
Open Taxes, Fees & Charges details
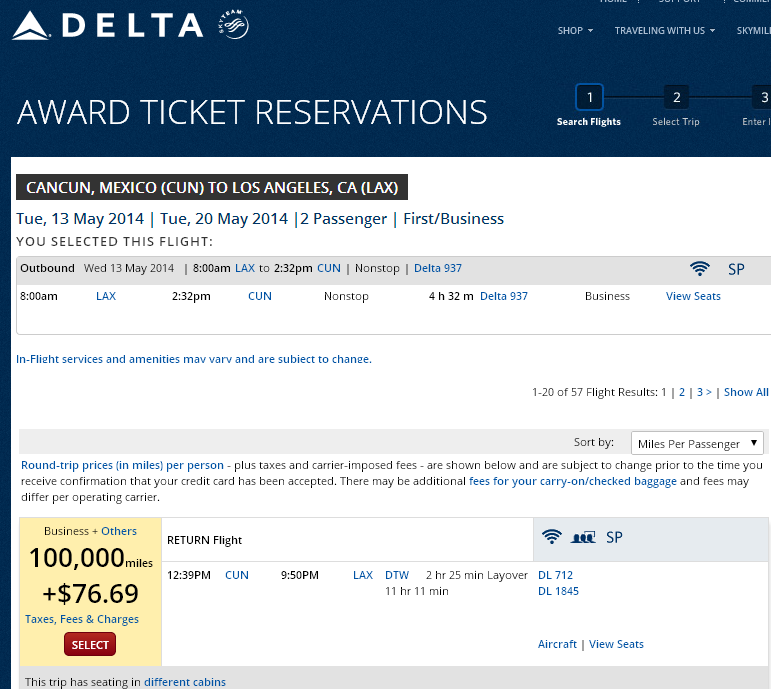point(82,619)
